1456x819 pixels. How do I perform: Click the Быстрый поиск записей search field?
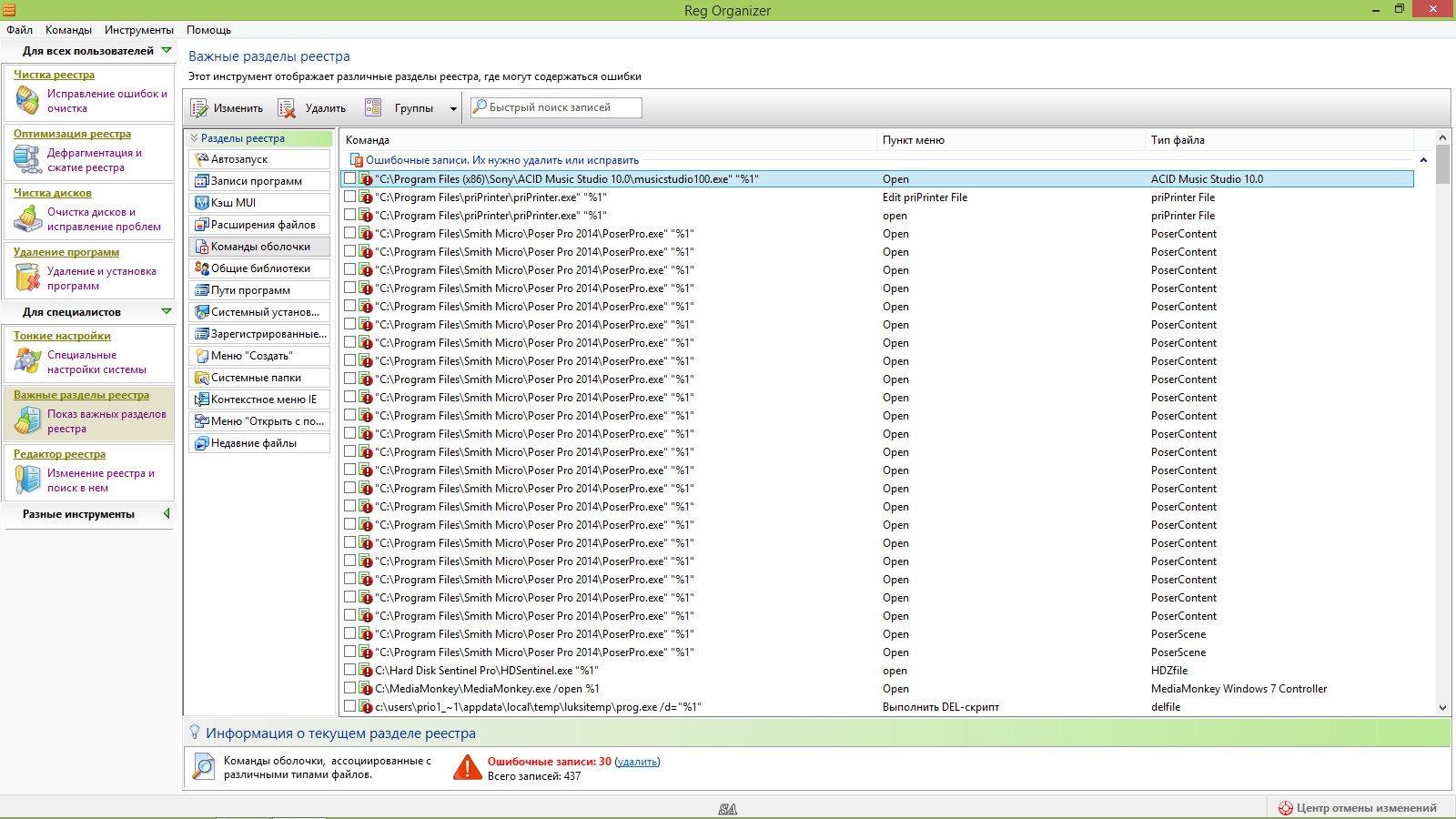[x=556, y=107]
